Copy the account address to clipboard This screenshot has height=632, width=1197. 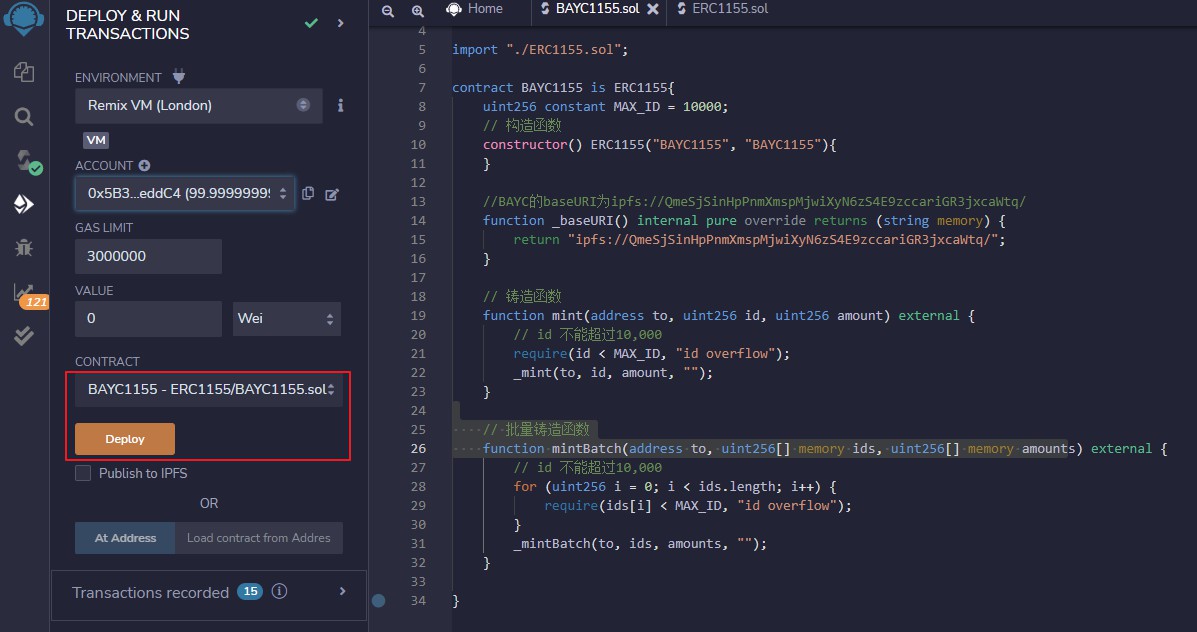click(308, 193)
